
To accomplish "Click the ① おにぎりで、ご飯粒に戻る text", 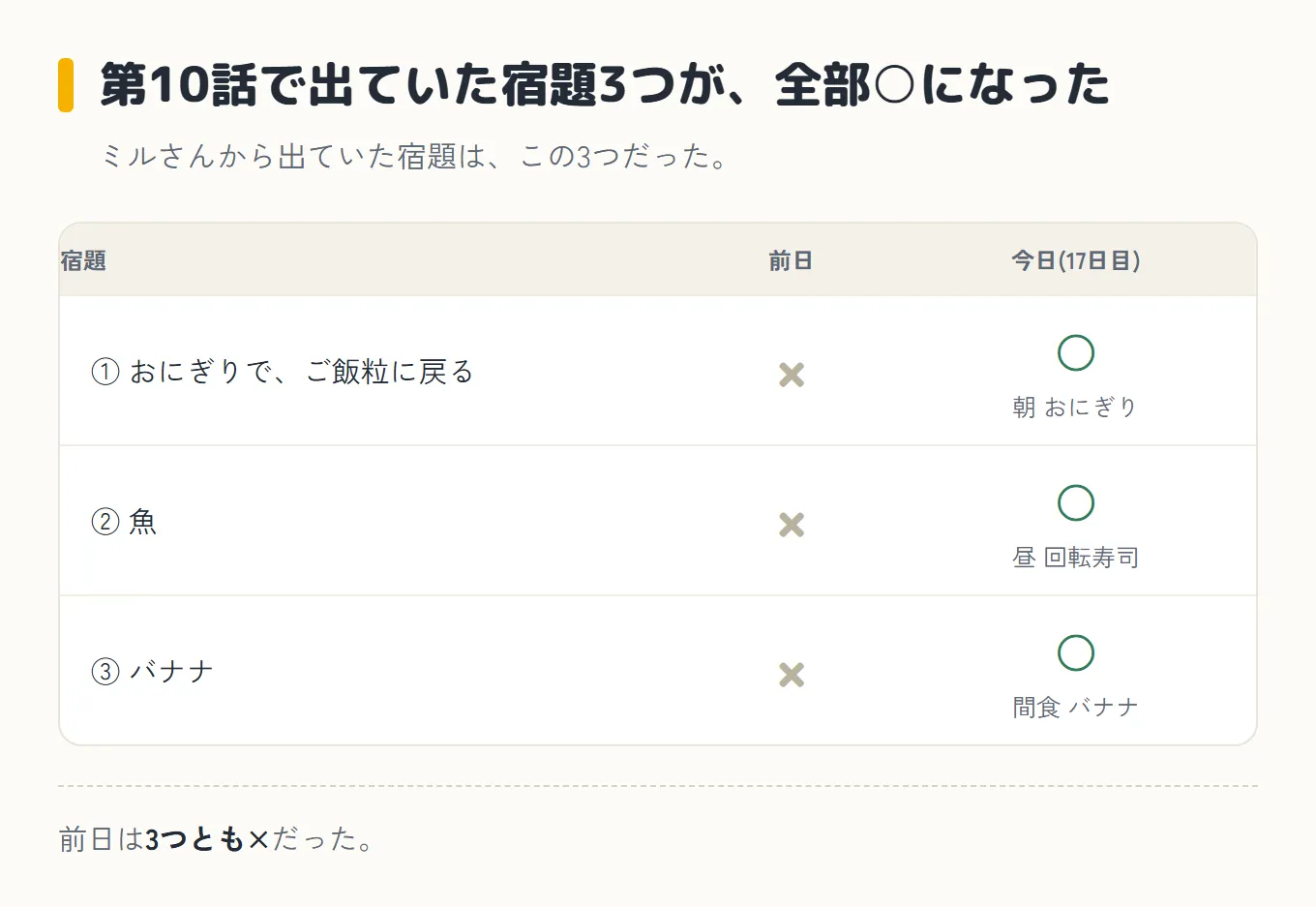I will pyautogui.click(x=282, y=372).
